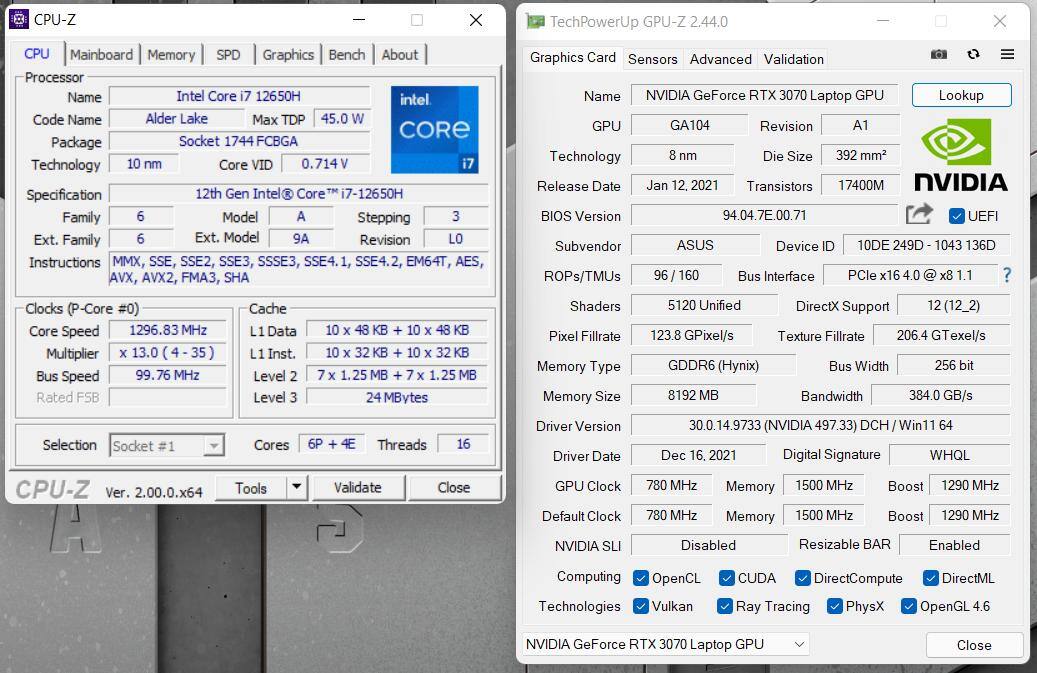Open the Socket #1 selection dropdown
The image size is (1037, 673).
click(x=166, y=446)
